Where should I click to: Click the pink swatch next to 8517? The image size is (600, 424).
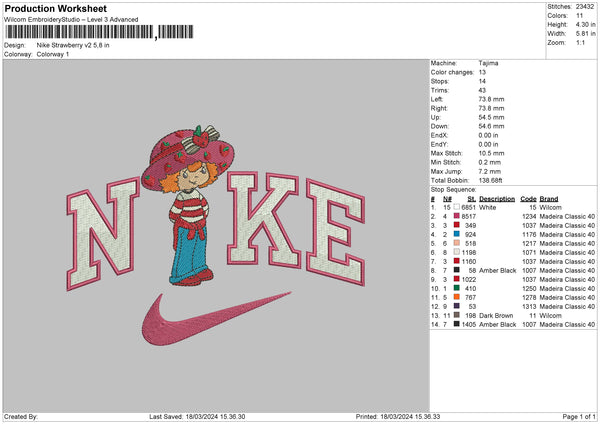click(457, 216)
